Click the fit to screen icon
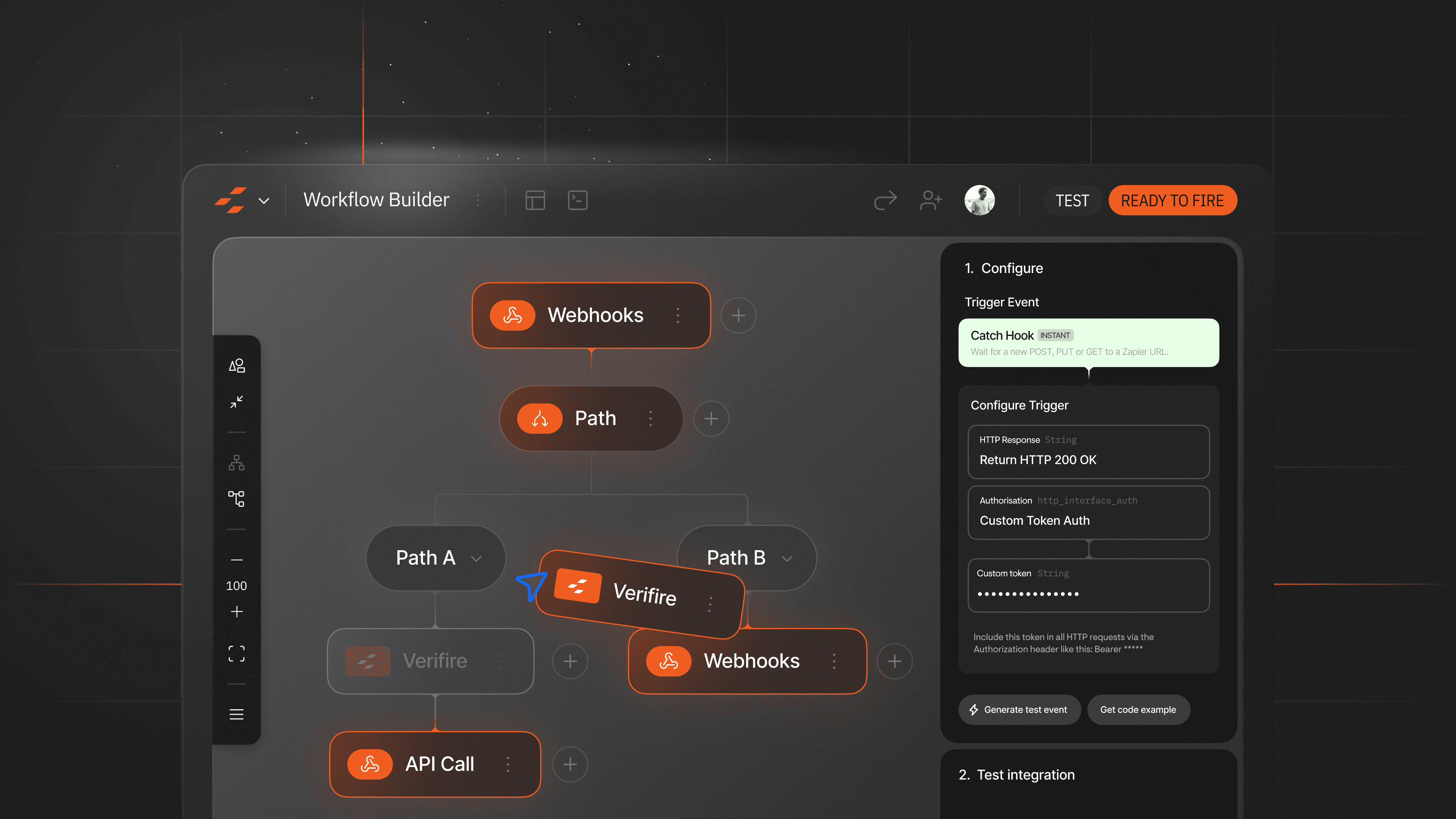 pos(236,653)
